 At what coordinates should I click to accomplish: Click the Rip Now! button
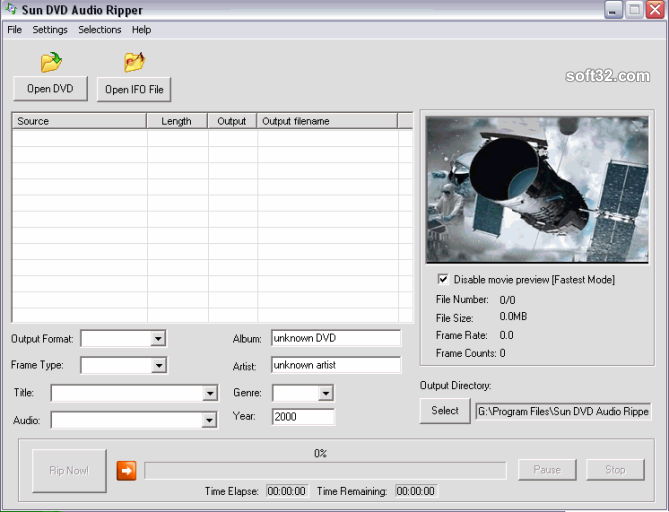(69, 471)
